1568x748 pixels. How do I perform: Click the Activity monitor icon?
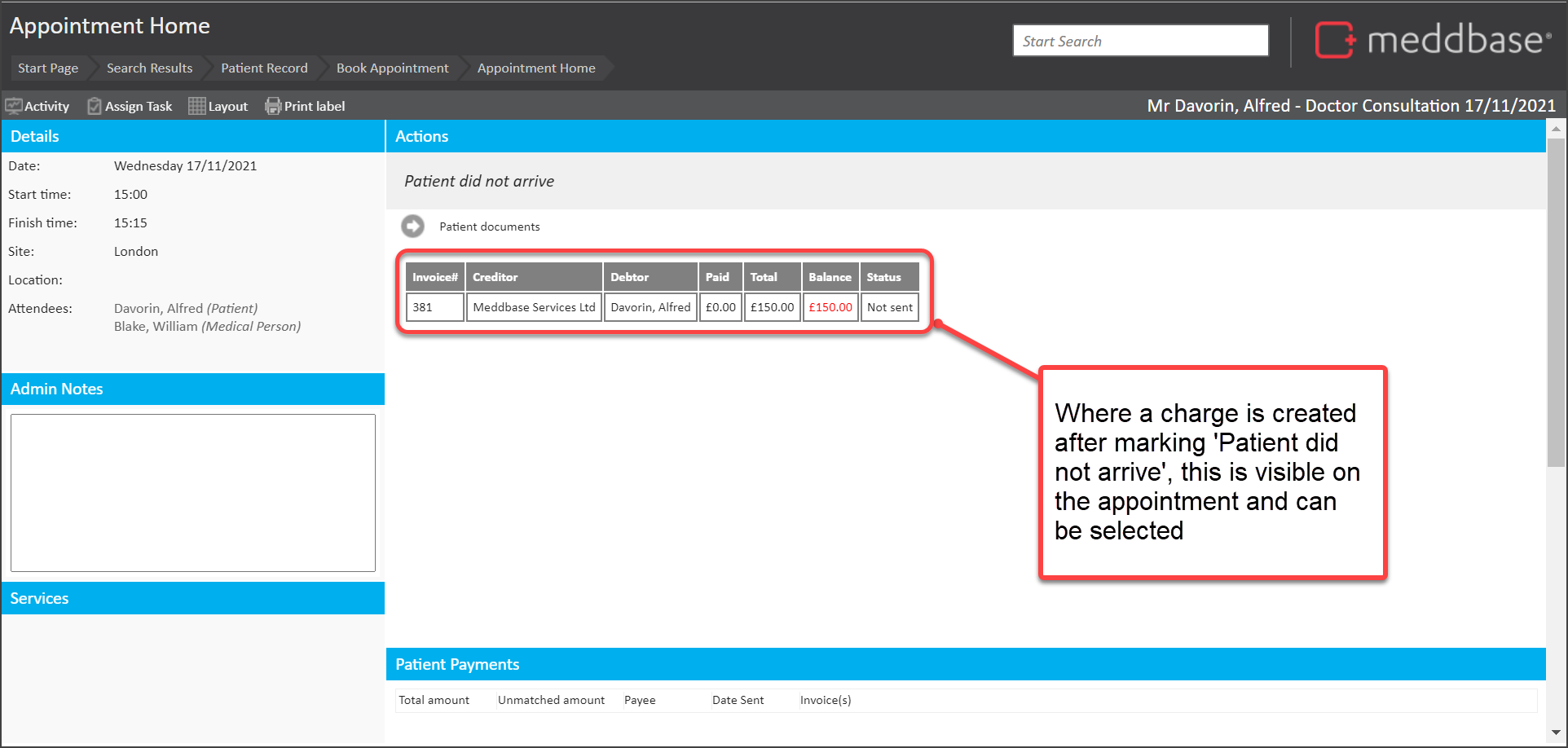tap(14, 106)
